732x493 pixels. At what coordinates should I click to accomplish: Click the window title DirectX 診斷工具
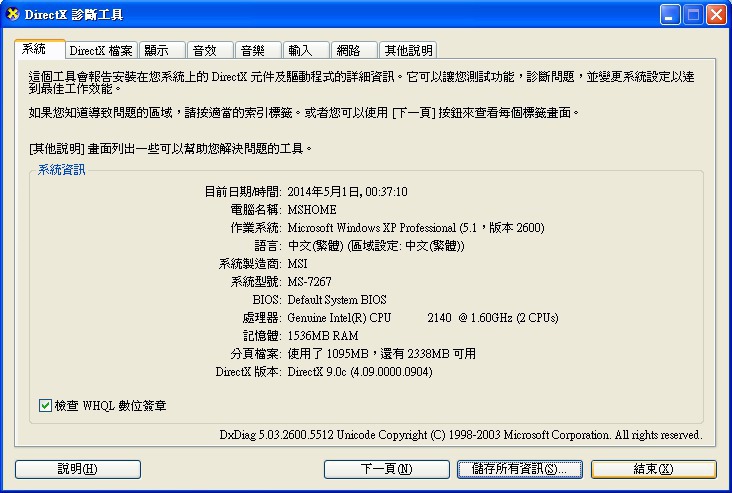[x=74, y=15]
